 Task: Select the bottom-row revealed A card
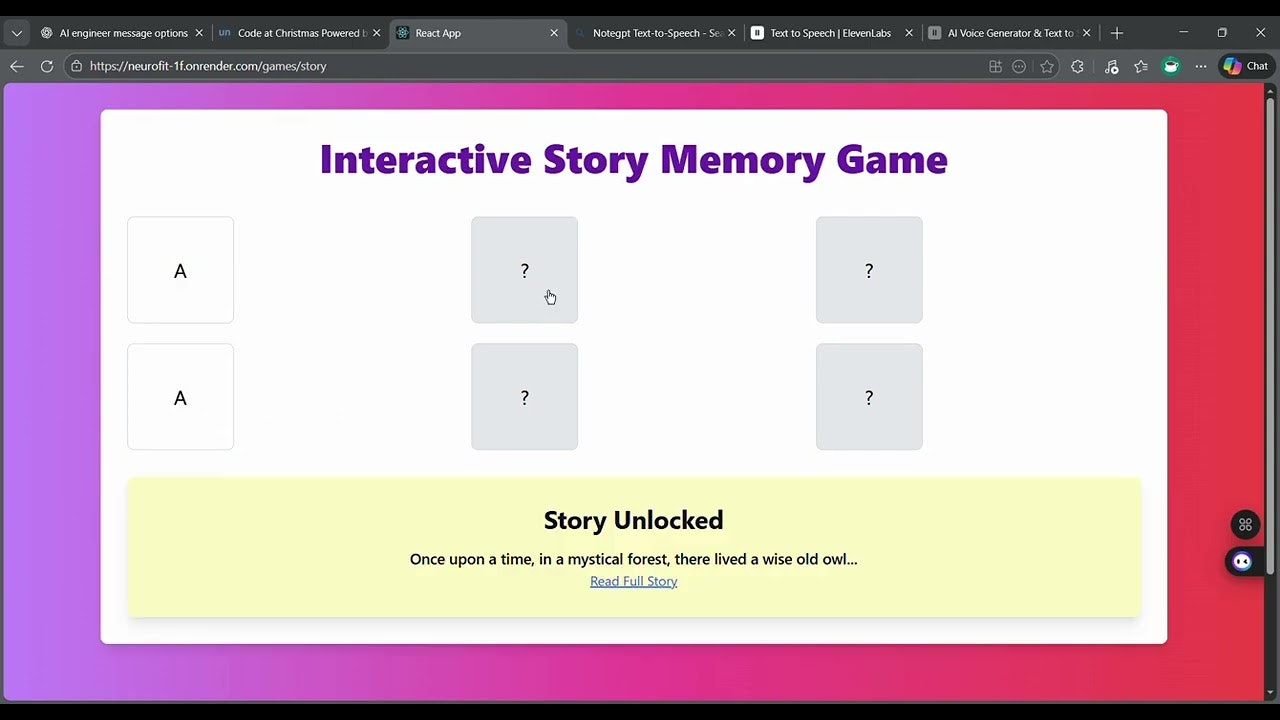(180, 397)
